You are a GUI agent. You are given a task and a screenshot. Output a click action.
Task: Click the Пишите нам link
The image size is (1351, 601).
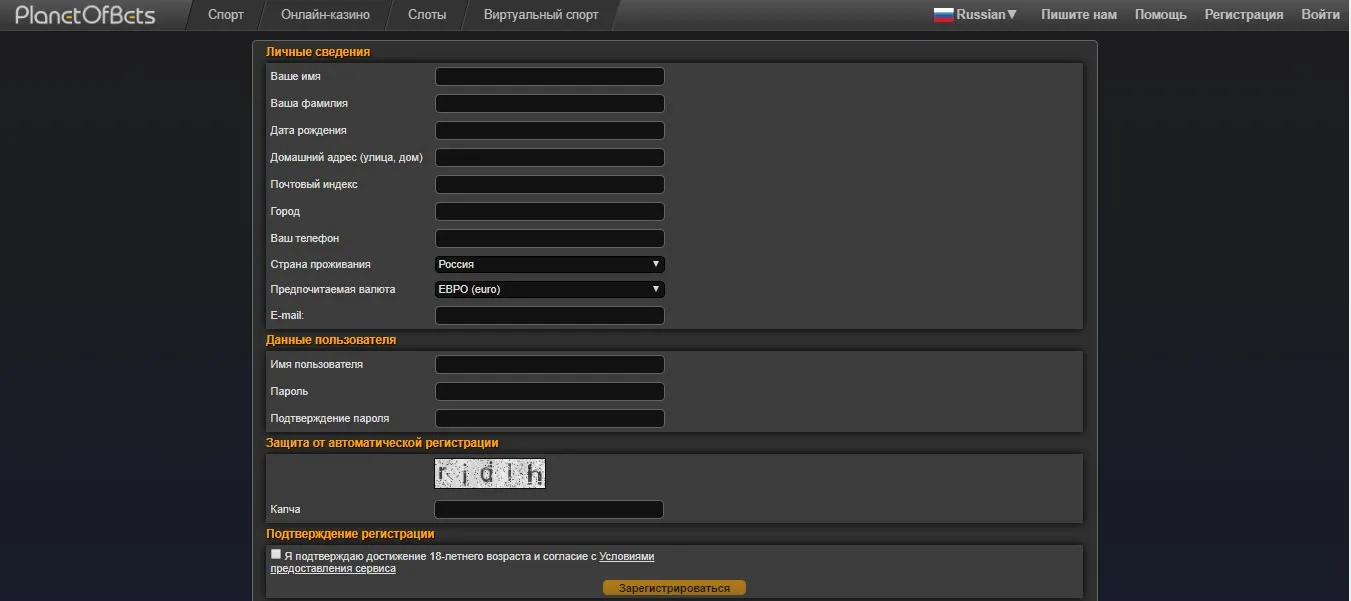click(x=1079, y=15)
